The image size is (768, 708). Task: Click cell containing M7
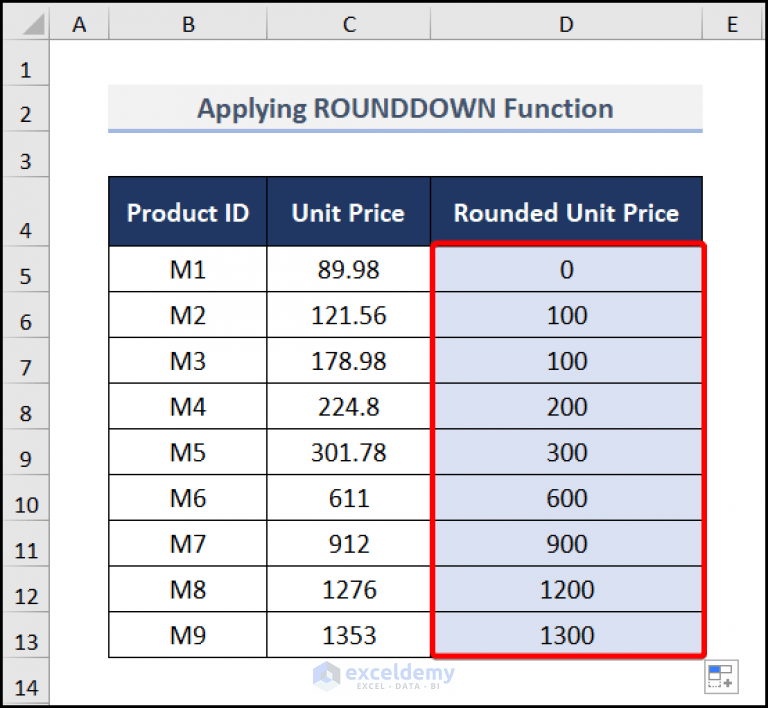(x=188, y=543)
